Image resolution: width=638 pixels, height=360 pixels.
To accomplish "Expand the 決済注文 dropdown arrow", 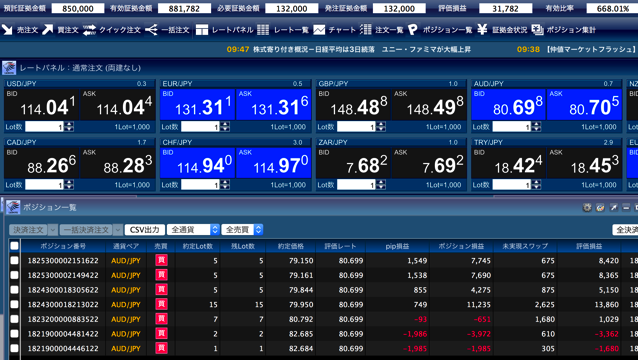I will pyautogui.click(x=53, y=230).
